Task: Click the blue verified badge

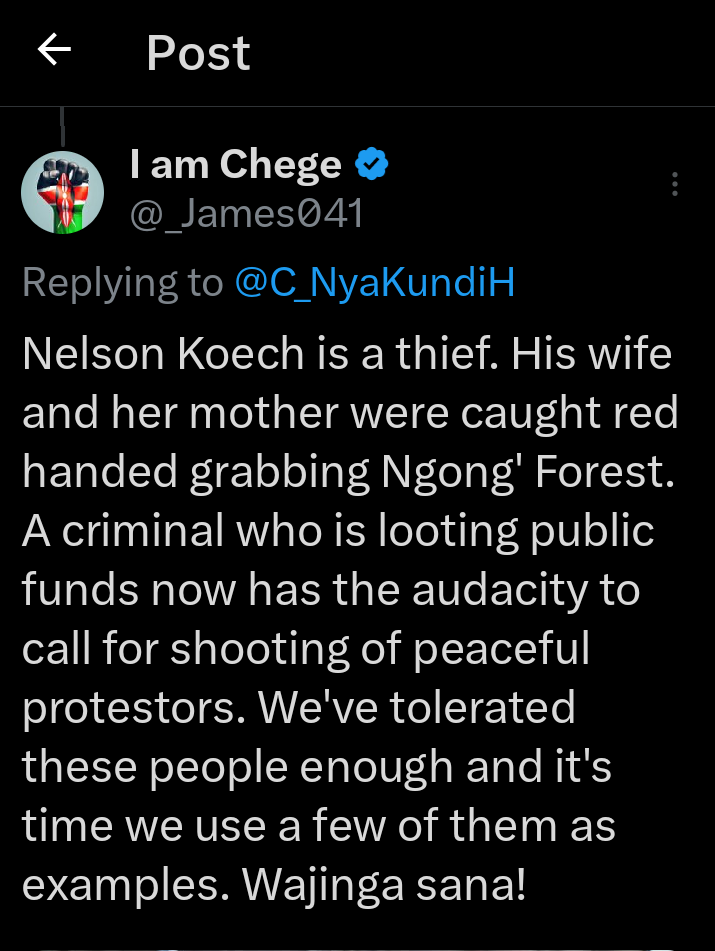Action: click(372, 164)
